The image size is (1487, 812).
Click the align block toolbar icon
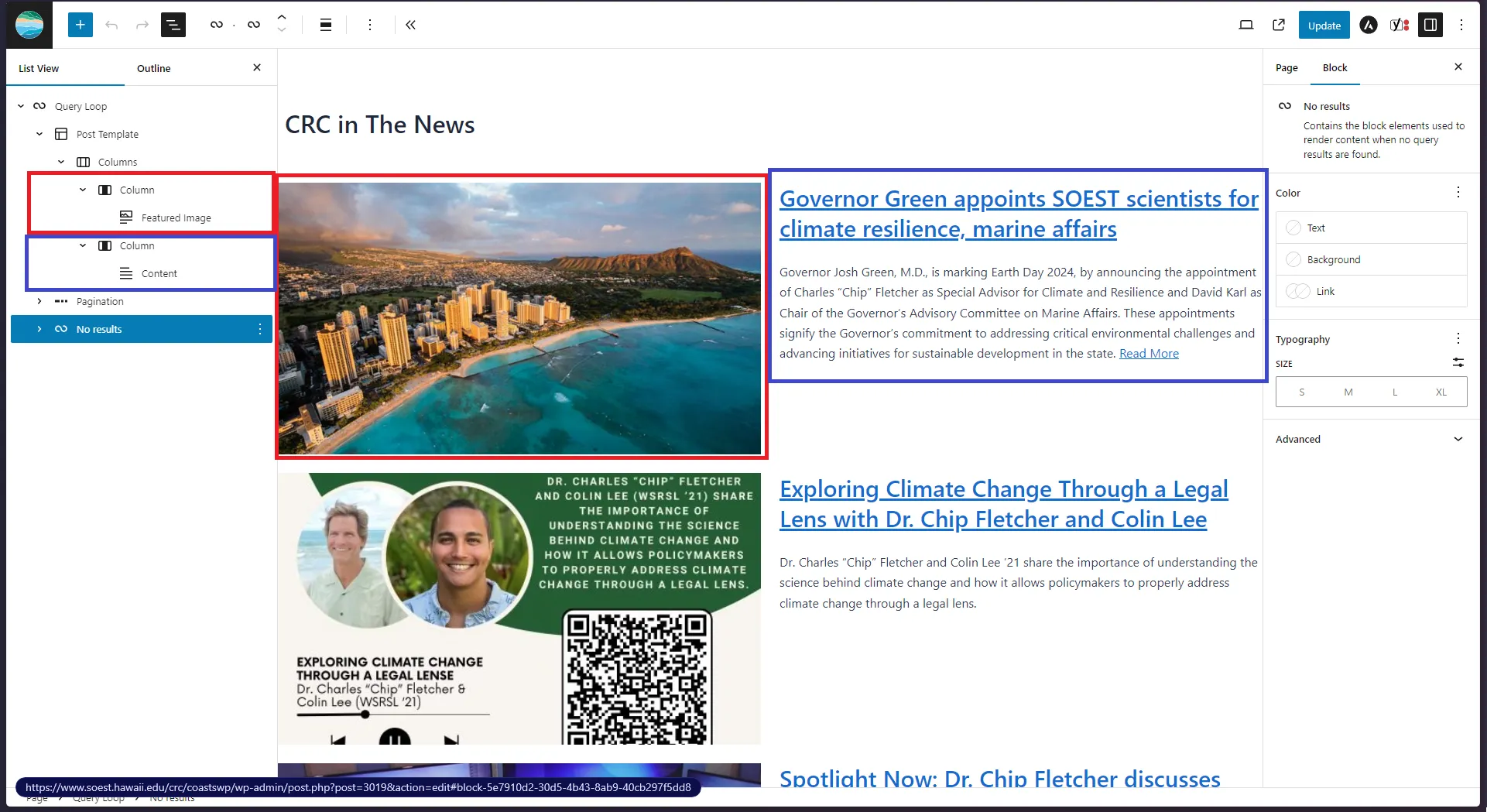[326, 25]
